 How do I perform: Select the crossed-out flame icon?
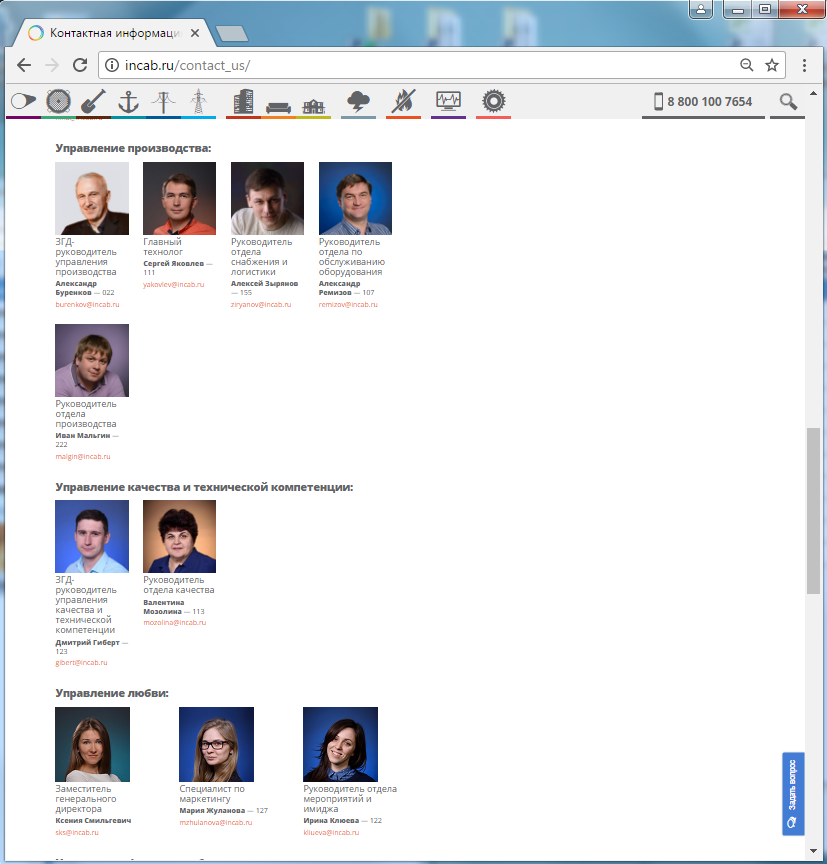click(x=403, y=101)
